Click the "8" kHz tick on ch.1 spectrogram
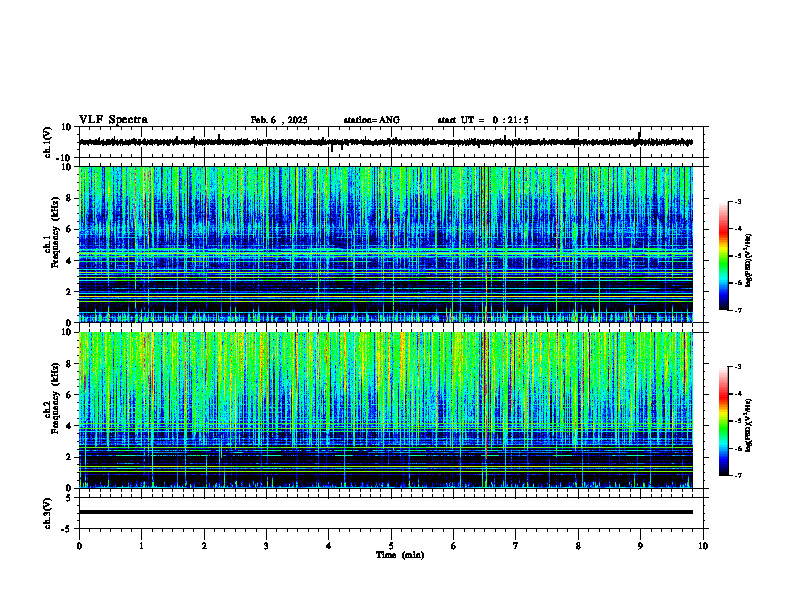This screenshot has height=612, width=792. (x=70, y=198)
